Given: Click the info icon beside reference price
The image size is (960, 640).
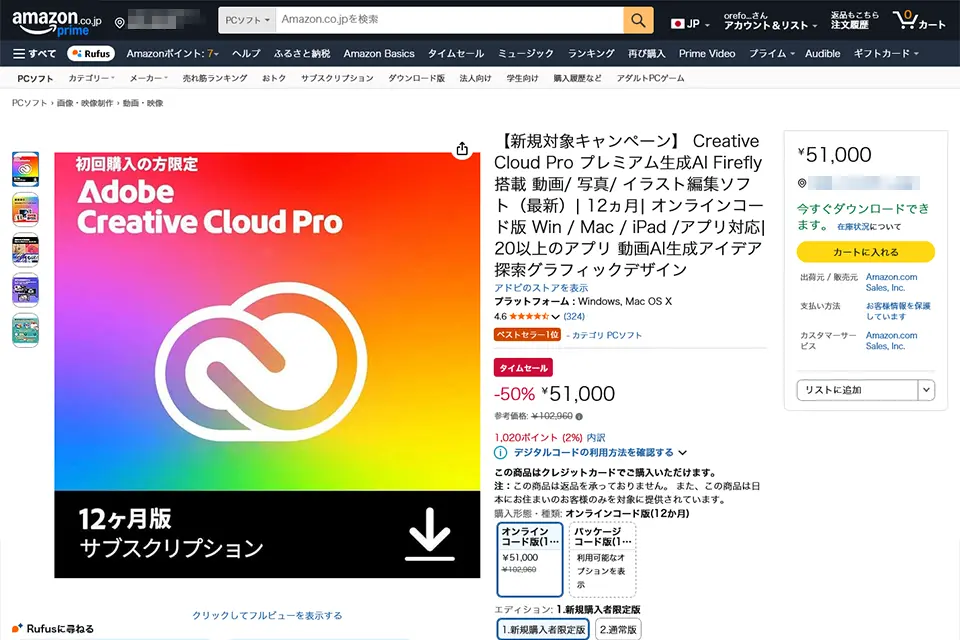Looking at the screenshot, I should [x=579, y=416].
